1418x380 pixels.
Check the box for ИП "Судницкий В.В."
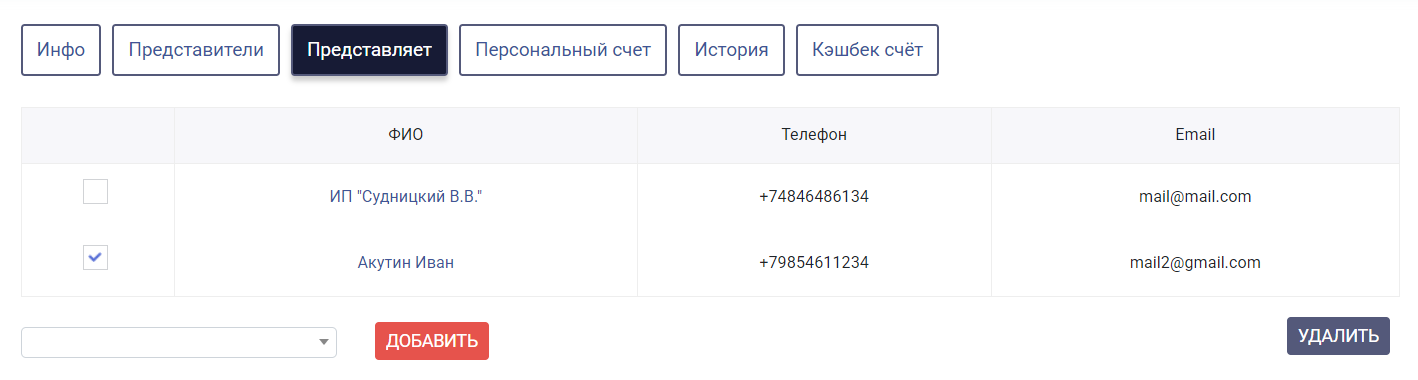coord(95,192)
